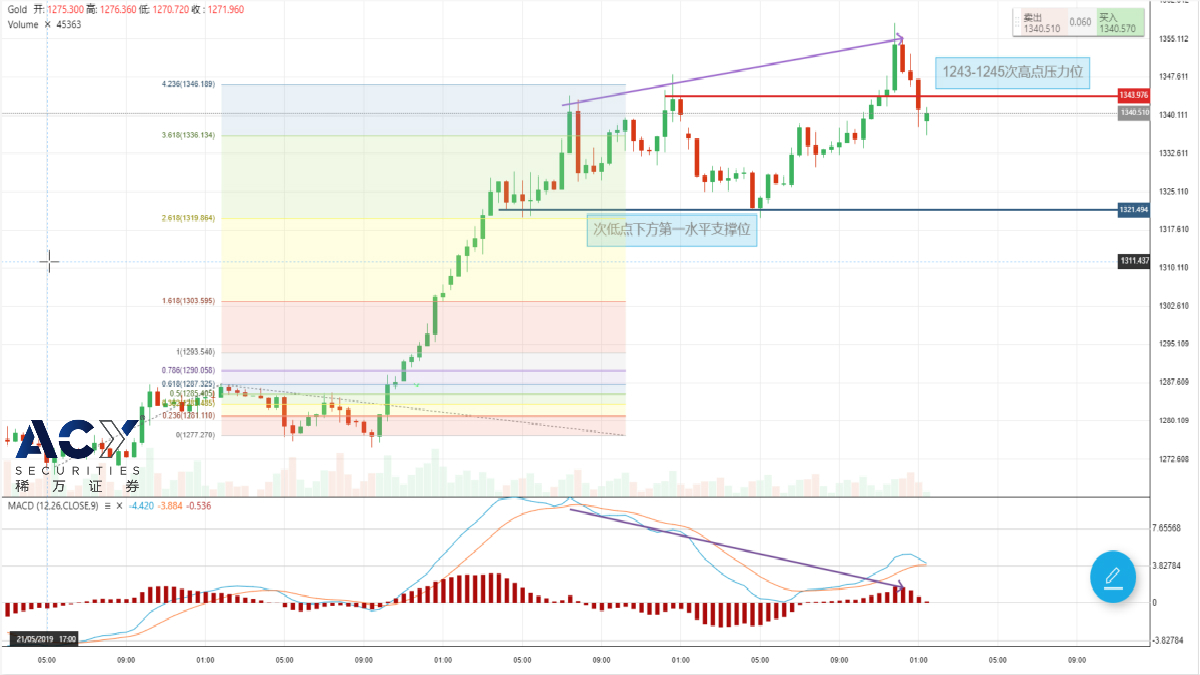Click the buy button at 1340.570
Screen dimensions: 1200x675
pos(1118,23)
